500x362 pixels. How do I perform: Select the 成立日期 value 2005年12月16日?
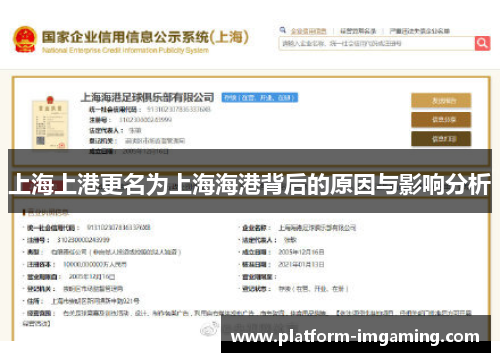[x=301, y=252]
